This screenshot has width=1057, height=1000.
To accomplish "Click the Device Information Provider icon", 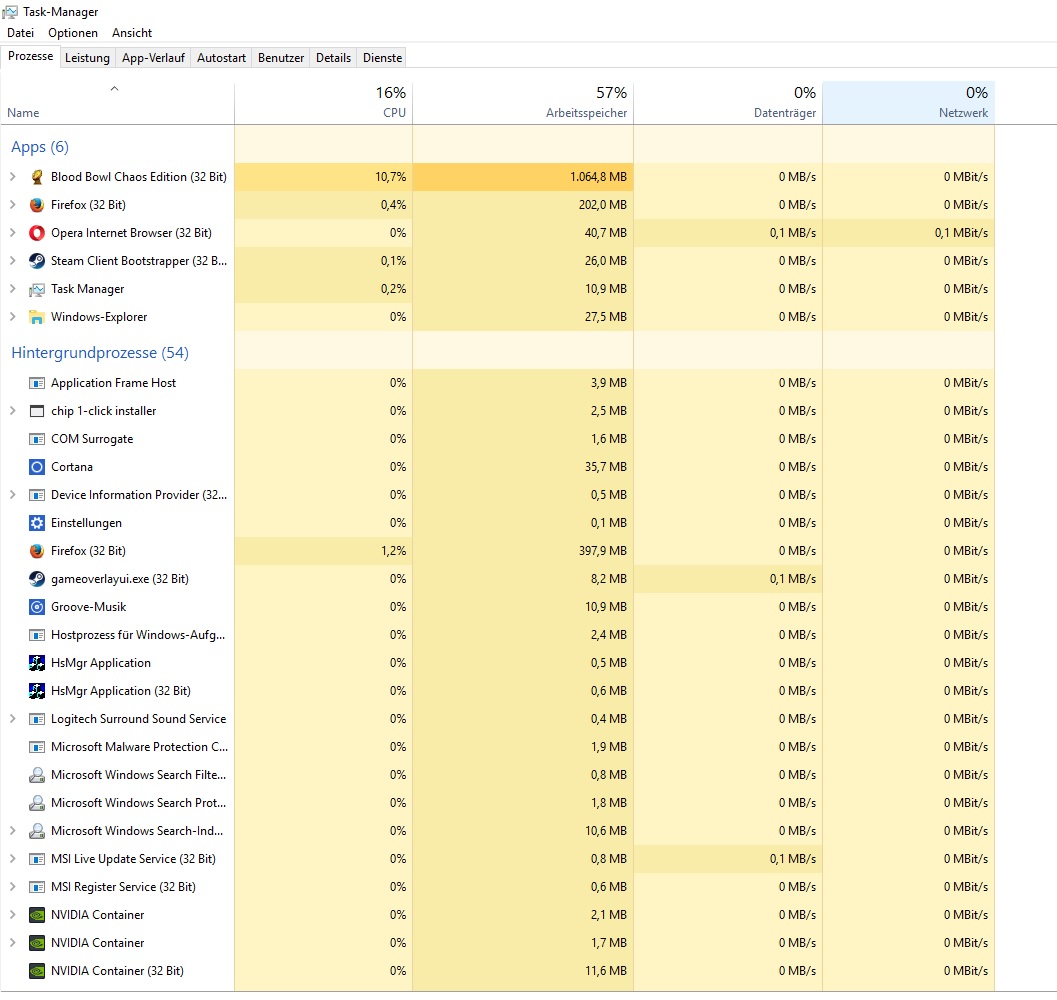I will pyautogui.click(x=37, y=495).
